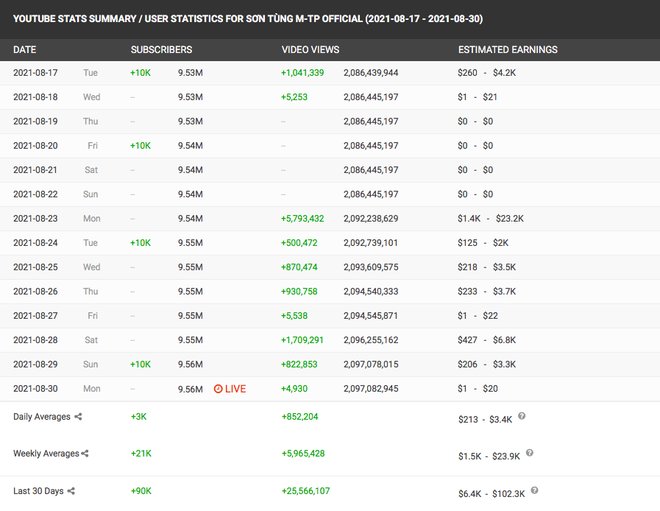The width and height of the screenshot is (660, 511).
Task: Select date 2021-08-17
Action: [35, 73]
